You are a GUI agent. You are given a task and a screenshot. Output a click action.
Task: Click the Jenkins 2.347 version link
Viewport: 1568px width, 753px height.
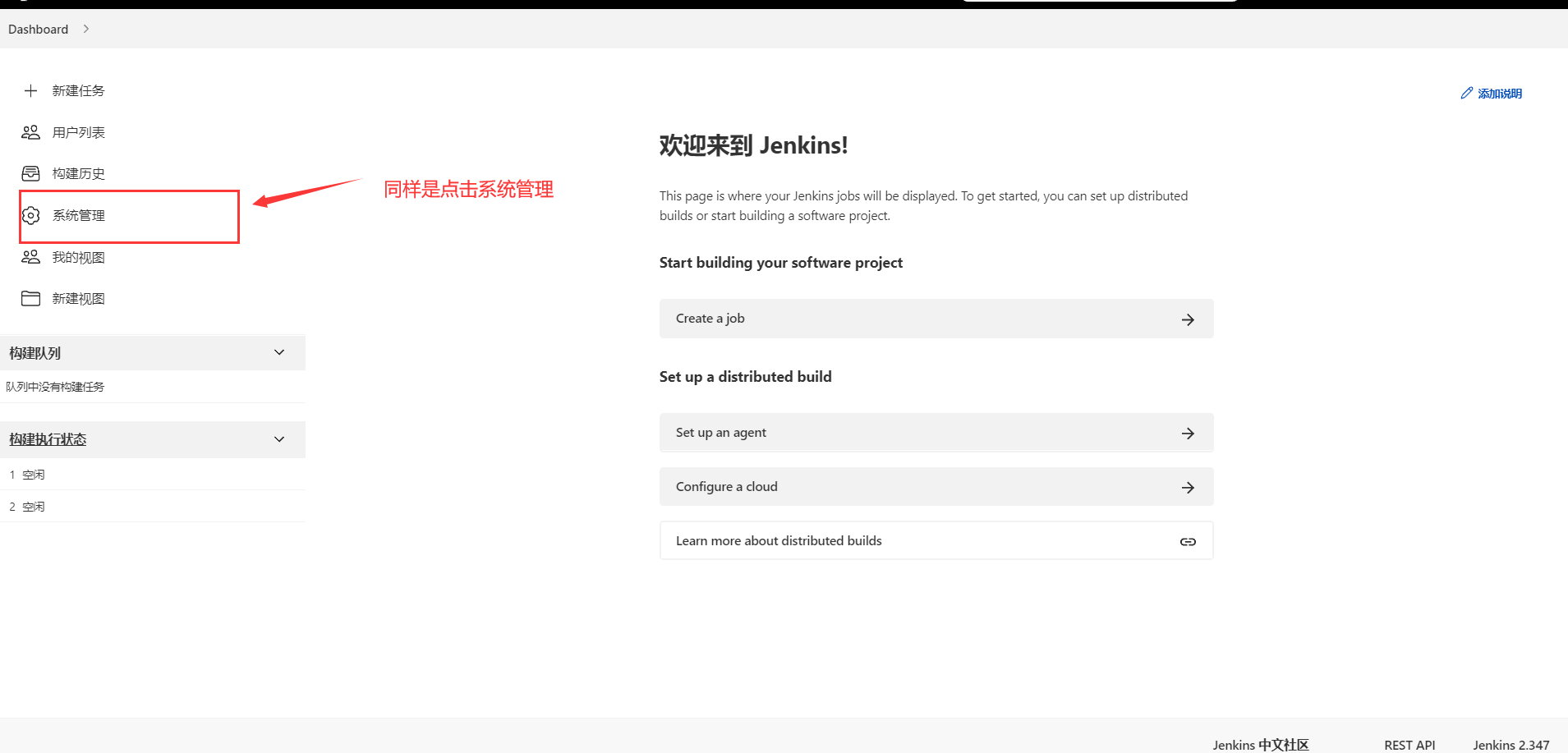(x=1511, y=745)
